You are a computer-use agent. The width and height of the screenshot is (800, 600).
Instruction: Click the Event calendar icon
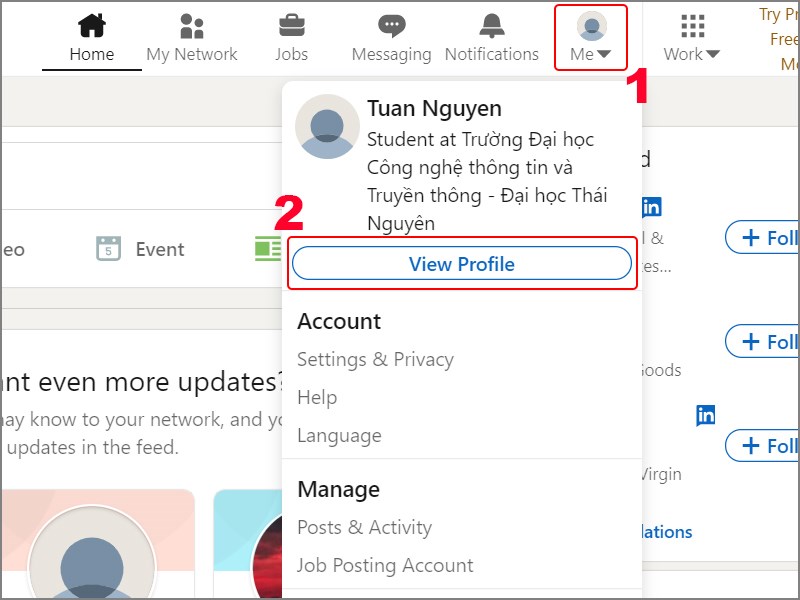tap(108, 248)
